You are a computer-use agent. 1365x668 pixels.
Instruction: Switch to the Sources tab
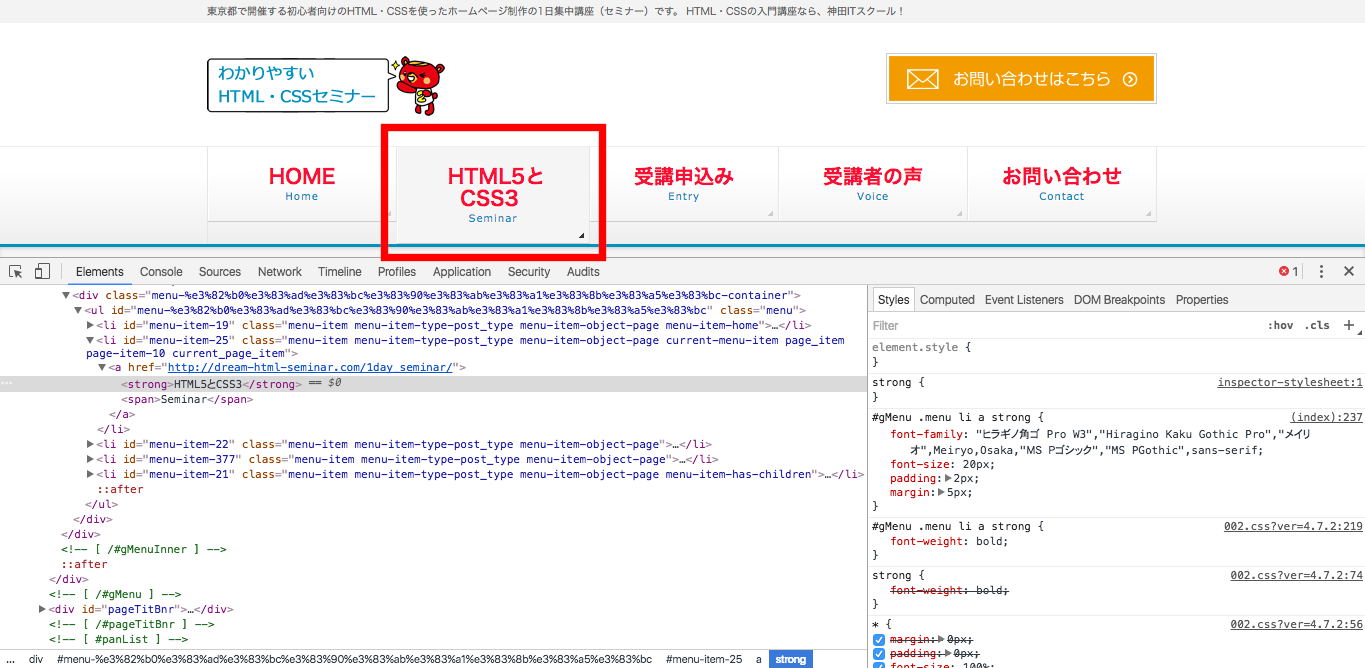point(220,272)
